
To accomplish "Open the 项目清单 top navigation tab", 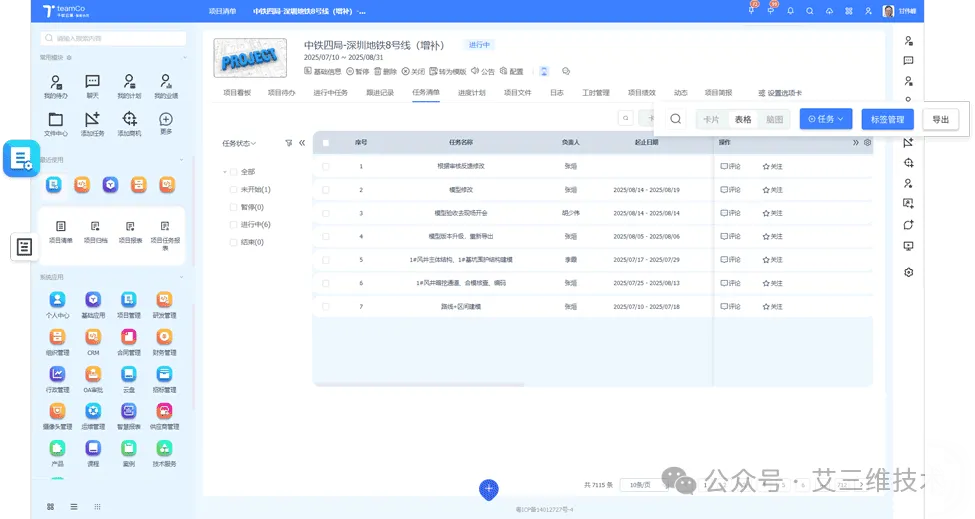I will (x=222, y=11).
